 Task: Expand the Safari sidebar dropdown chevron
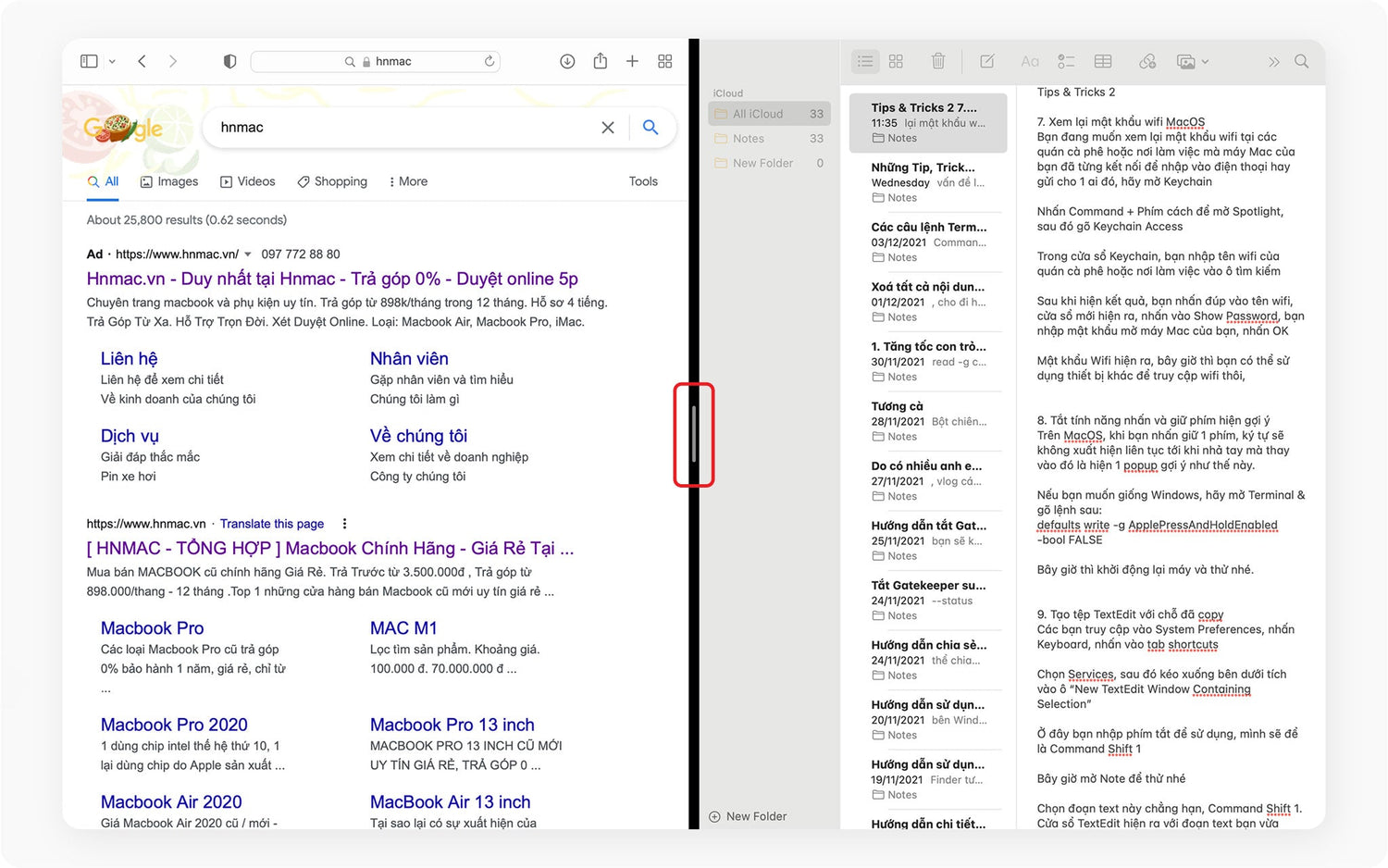pos(112,62)
